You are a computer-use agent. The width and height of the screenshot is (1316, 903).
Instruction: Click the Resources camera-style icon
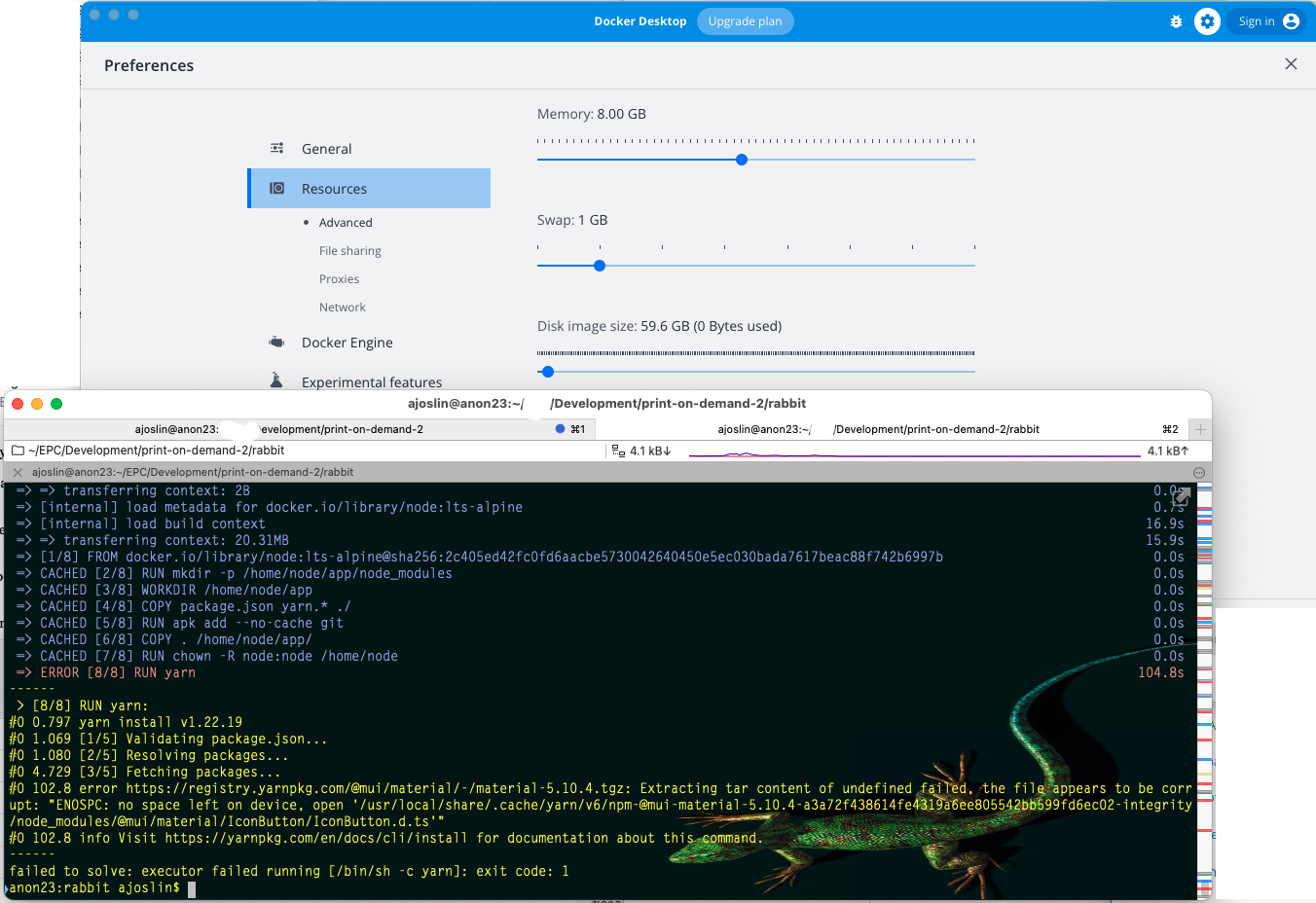click(x=276, y=189)
